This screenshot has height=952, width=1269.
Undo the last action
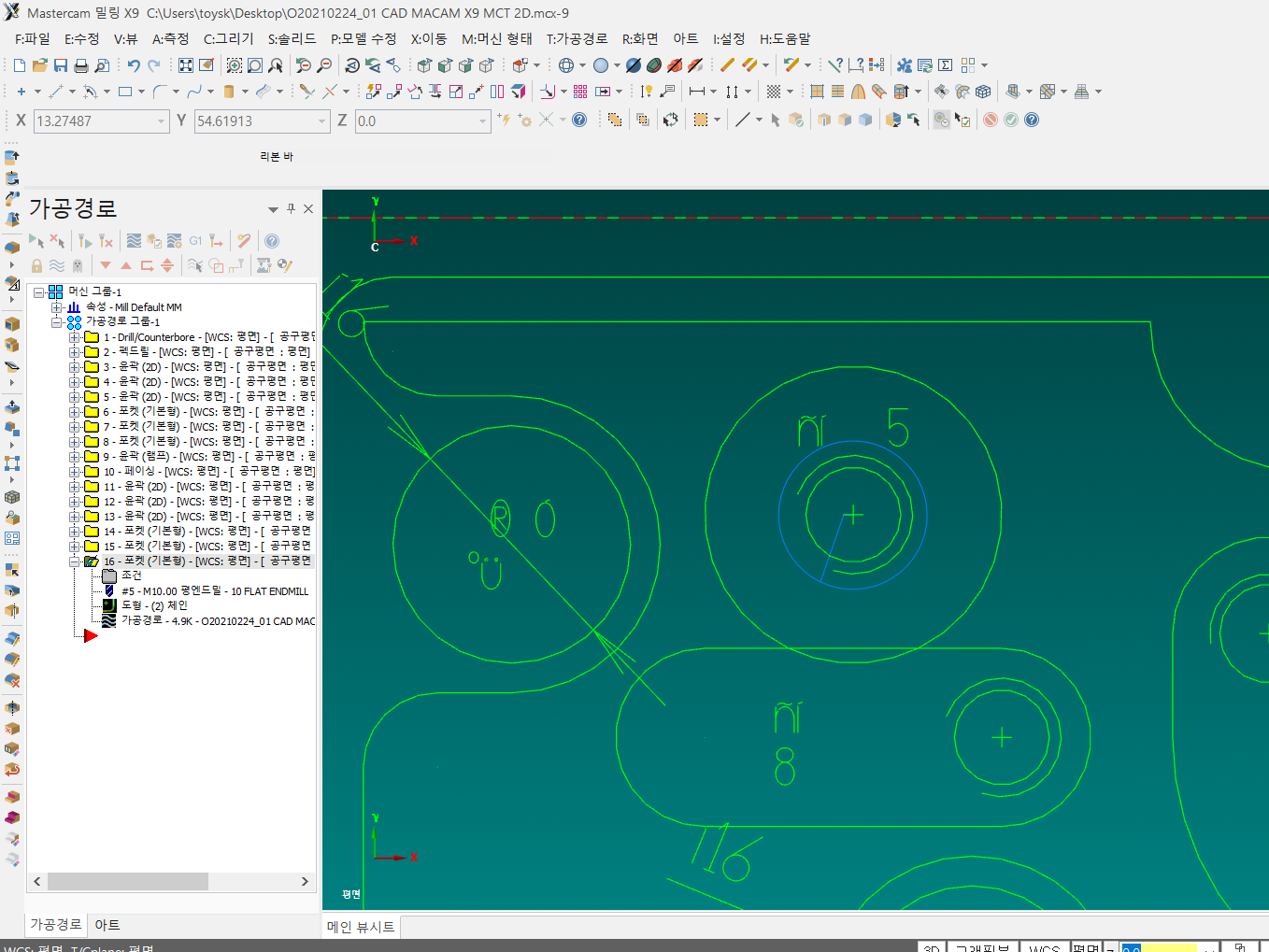(134, 65)
